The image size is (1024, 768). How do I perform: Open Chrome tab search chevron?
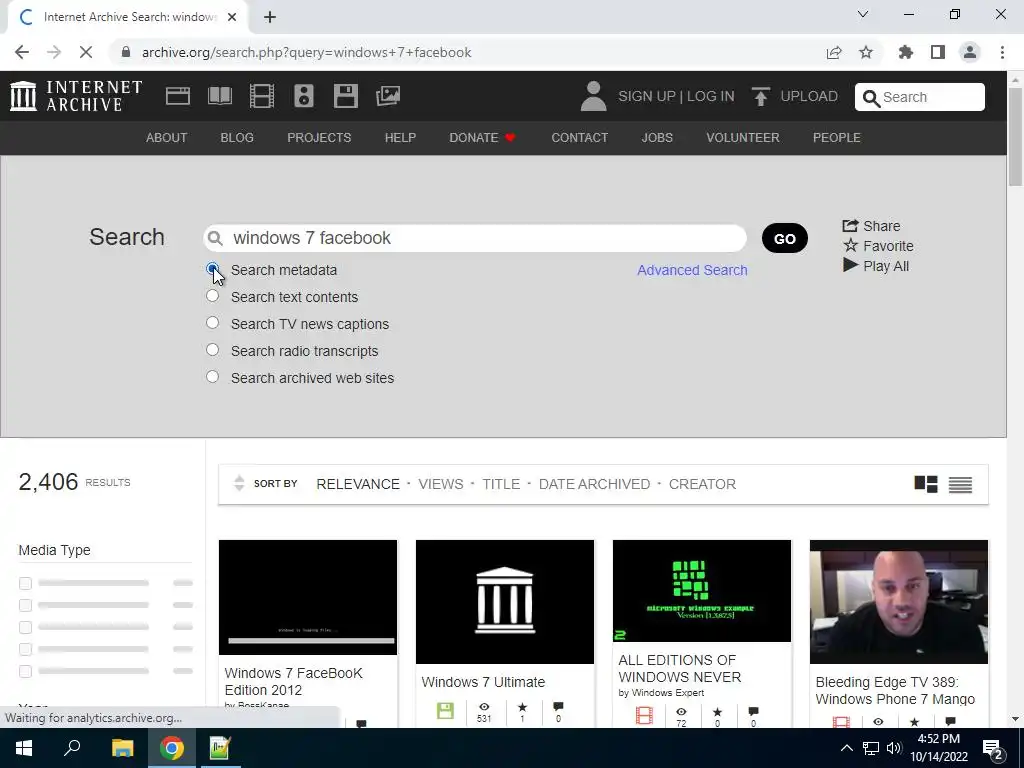tap(863, 14)
